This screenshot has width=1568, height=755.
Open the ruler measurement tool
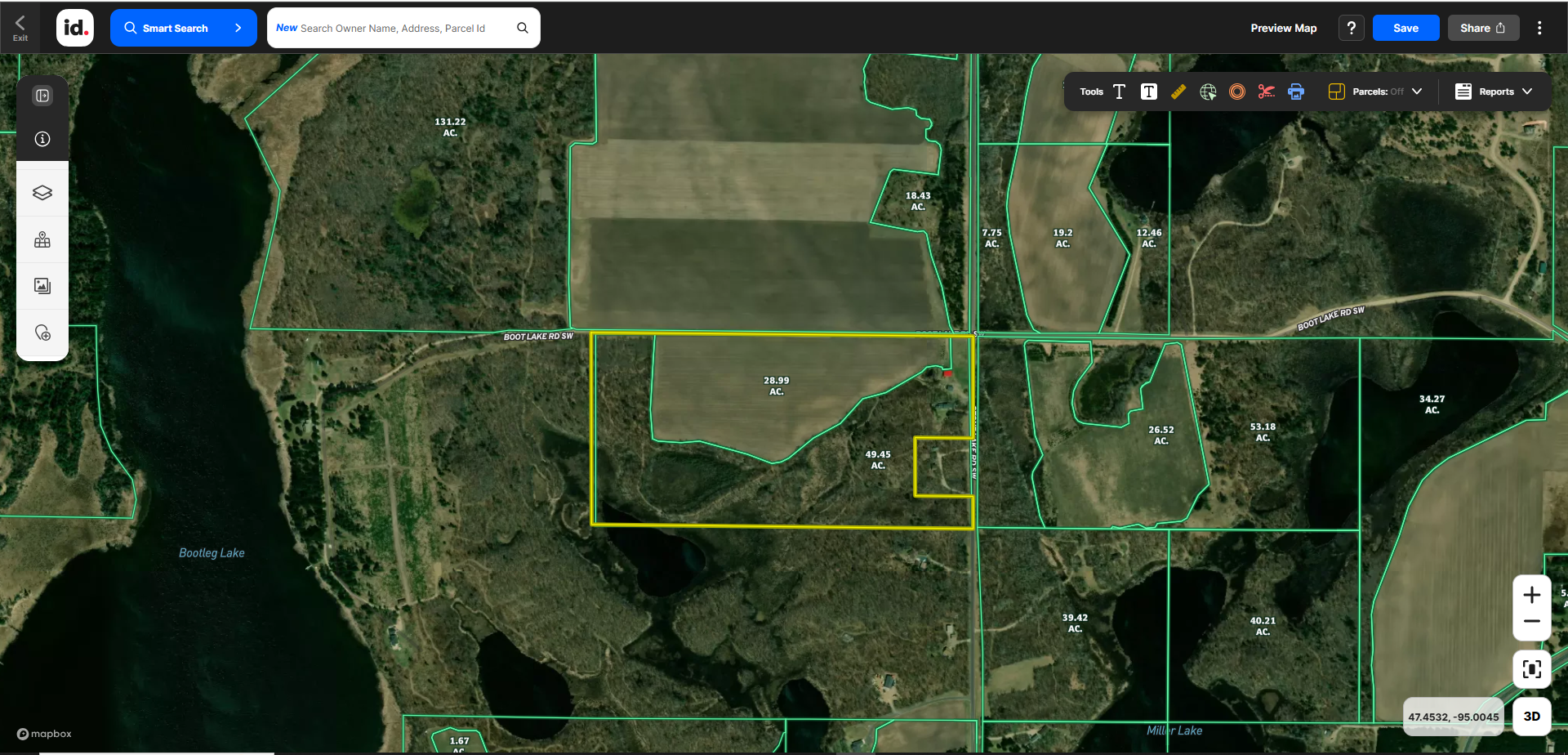pos(1178,91)
